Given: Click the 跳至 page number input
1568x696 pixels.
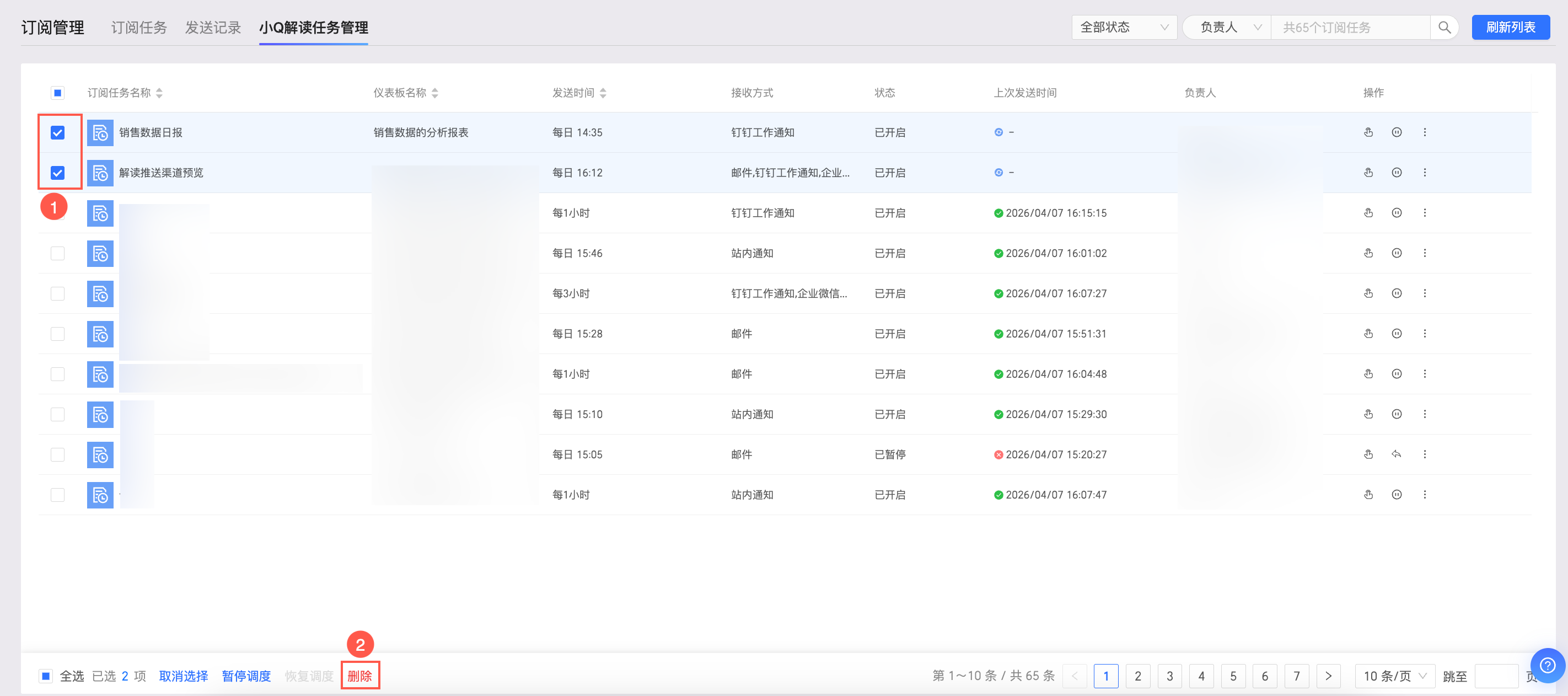Looking at the screenshot, I should (1496, 675).
